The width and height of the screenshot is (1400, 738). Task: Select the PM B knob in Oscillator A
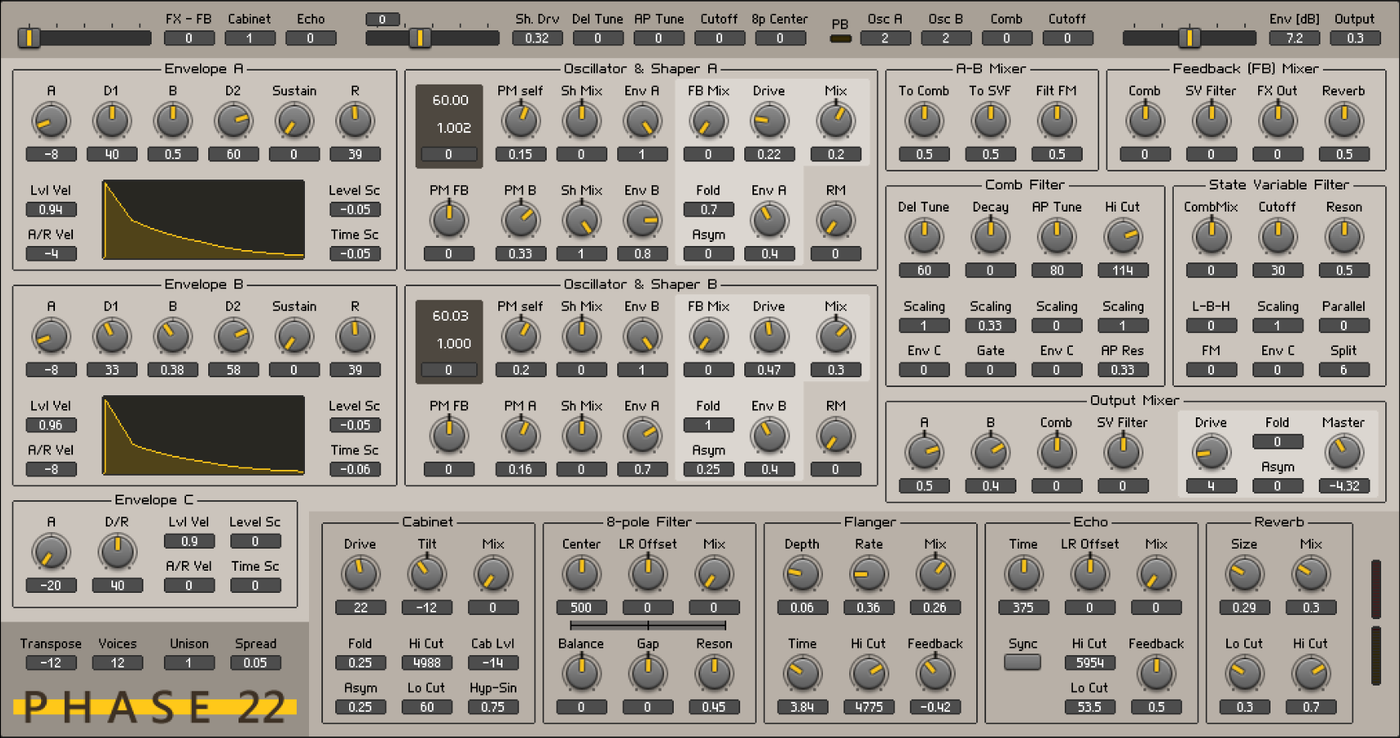pos(520,220)
